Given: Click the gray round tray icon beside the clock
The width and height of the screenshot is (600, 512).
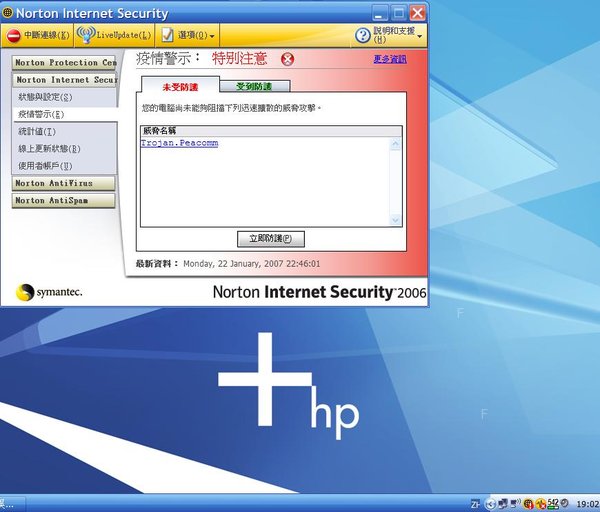Looking at the screenshot, I should click(564, 503).
